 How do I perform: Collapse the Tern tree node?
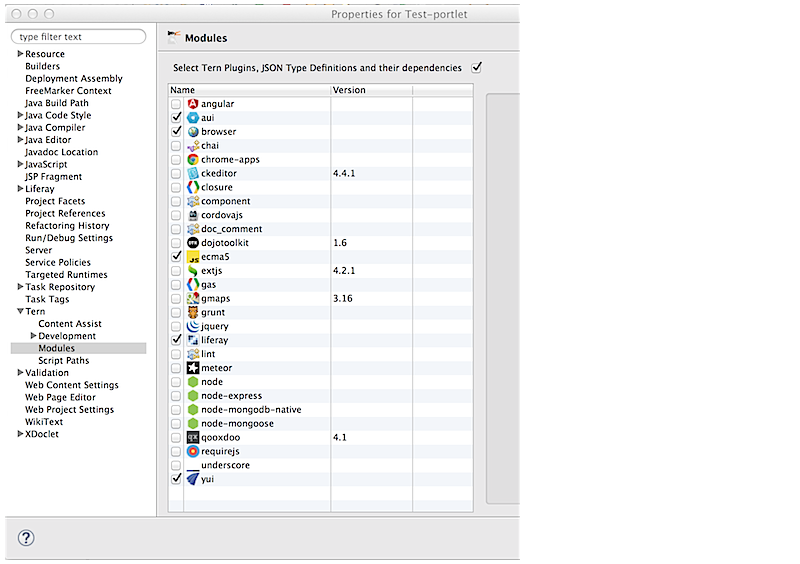(x=20, y=311)
